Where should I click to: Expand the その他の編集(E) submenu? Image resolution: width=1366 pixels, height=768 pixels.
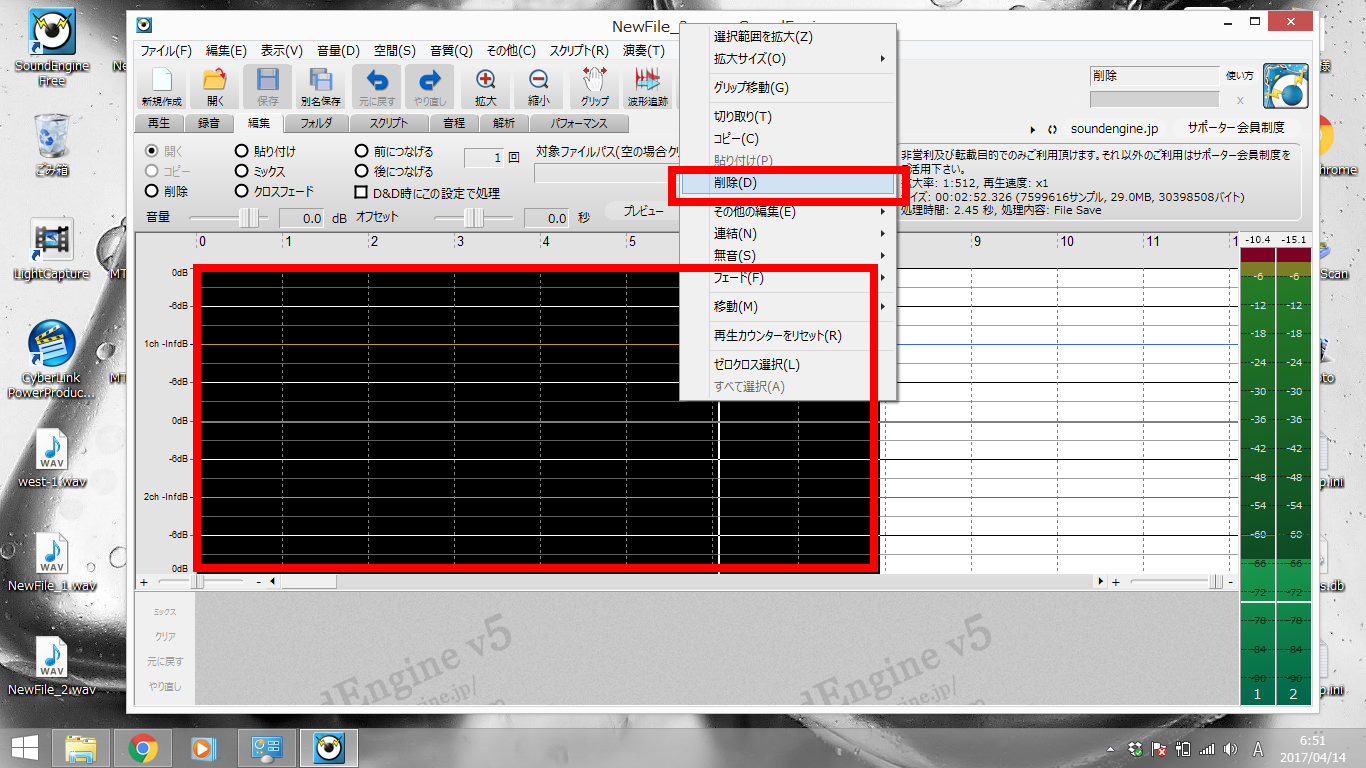click(x=788, y=212)
